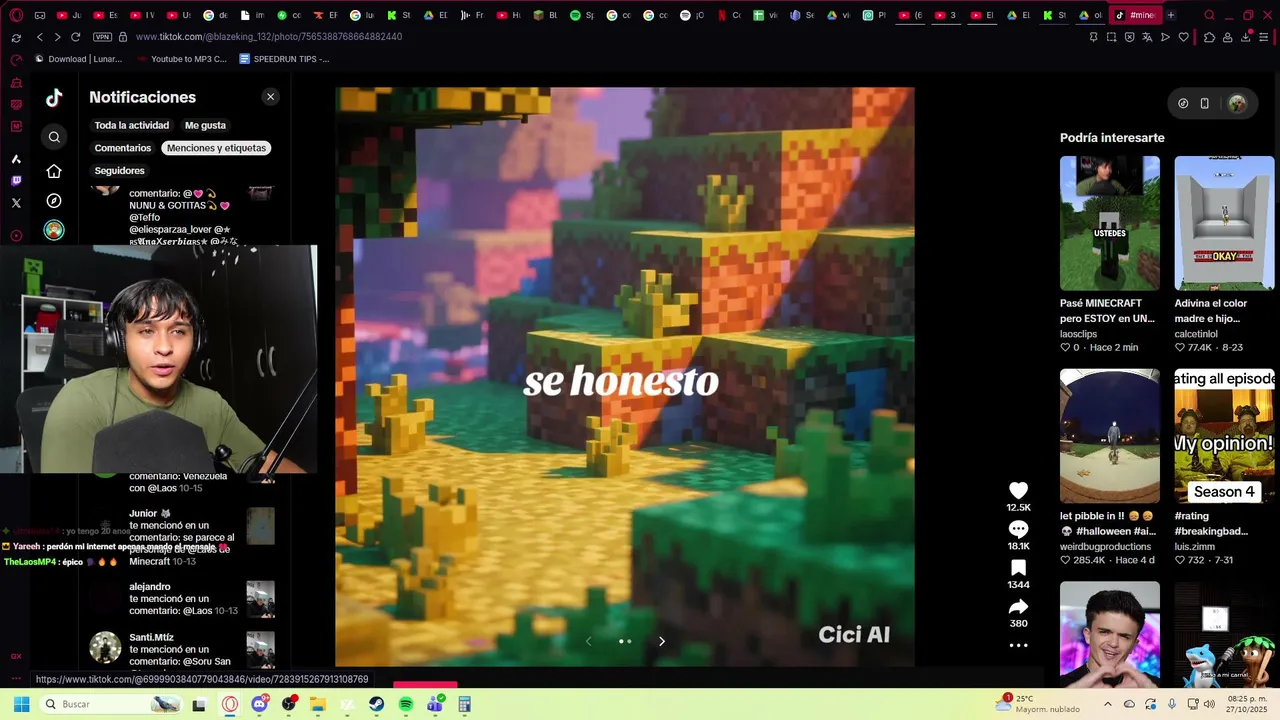The width and height of the screenshot is (1280, 720).
Task: Open the Explore compass icon in the sidebar
Action: pos(54,201)
